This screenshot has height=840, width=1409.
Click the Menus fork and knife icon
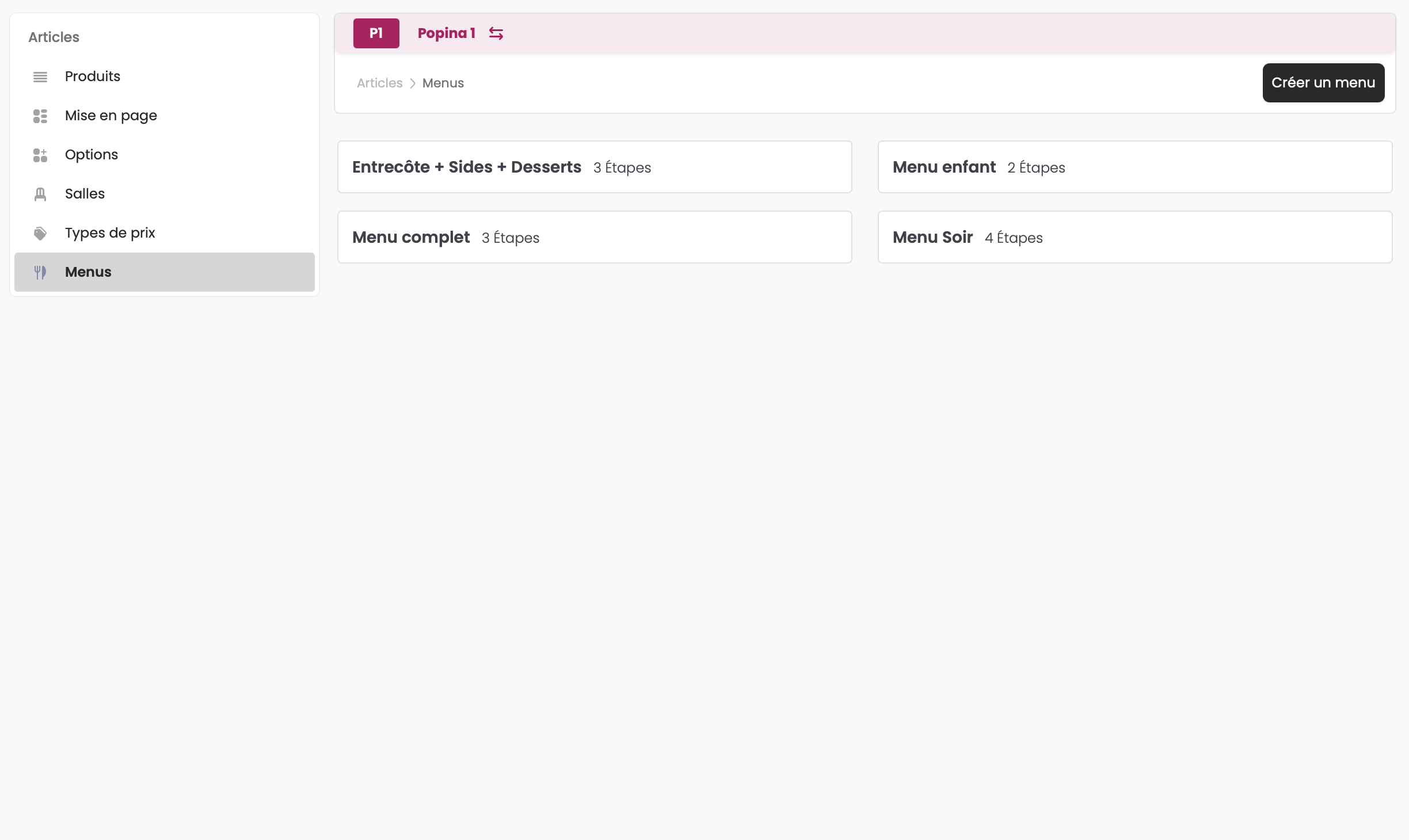40,272
